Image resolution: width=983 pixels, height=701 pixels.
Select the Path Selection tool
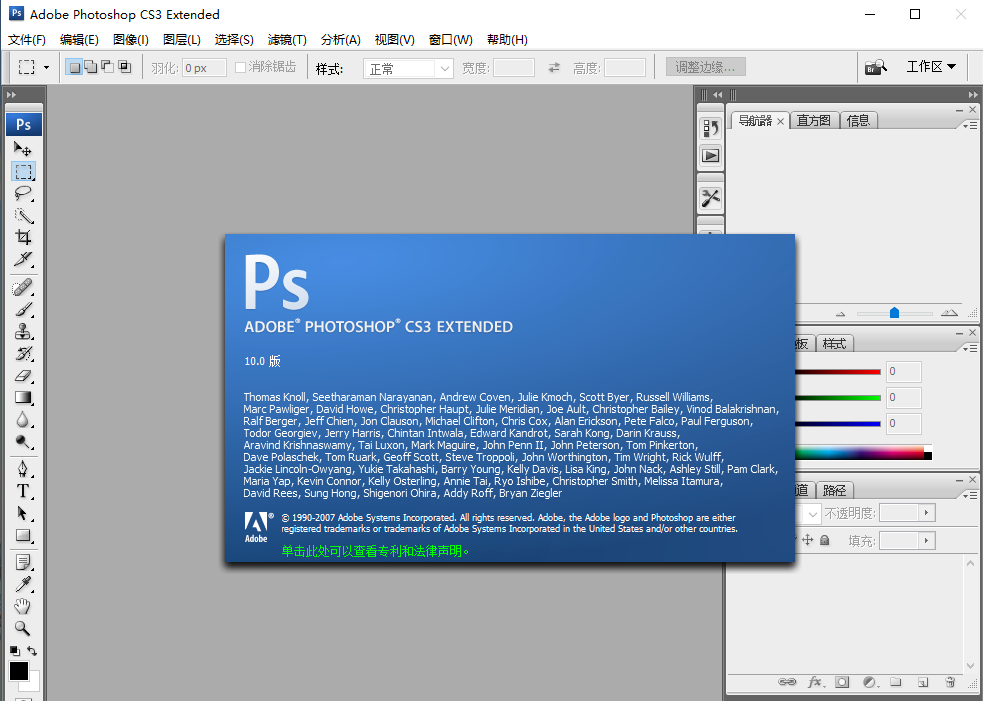23,514
